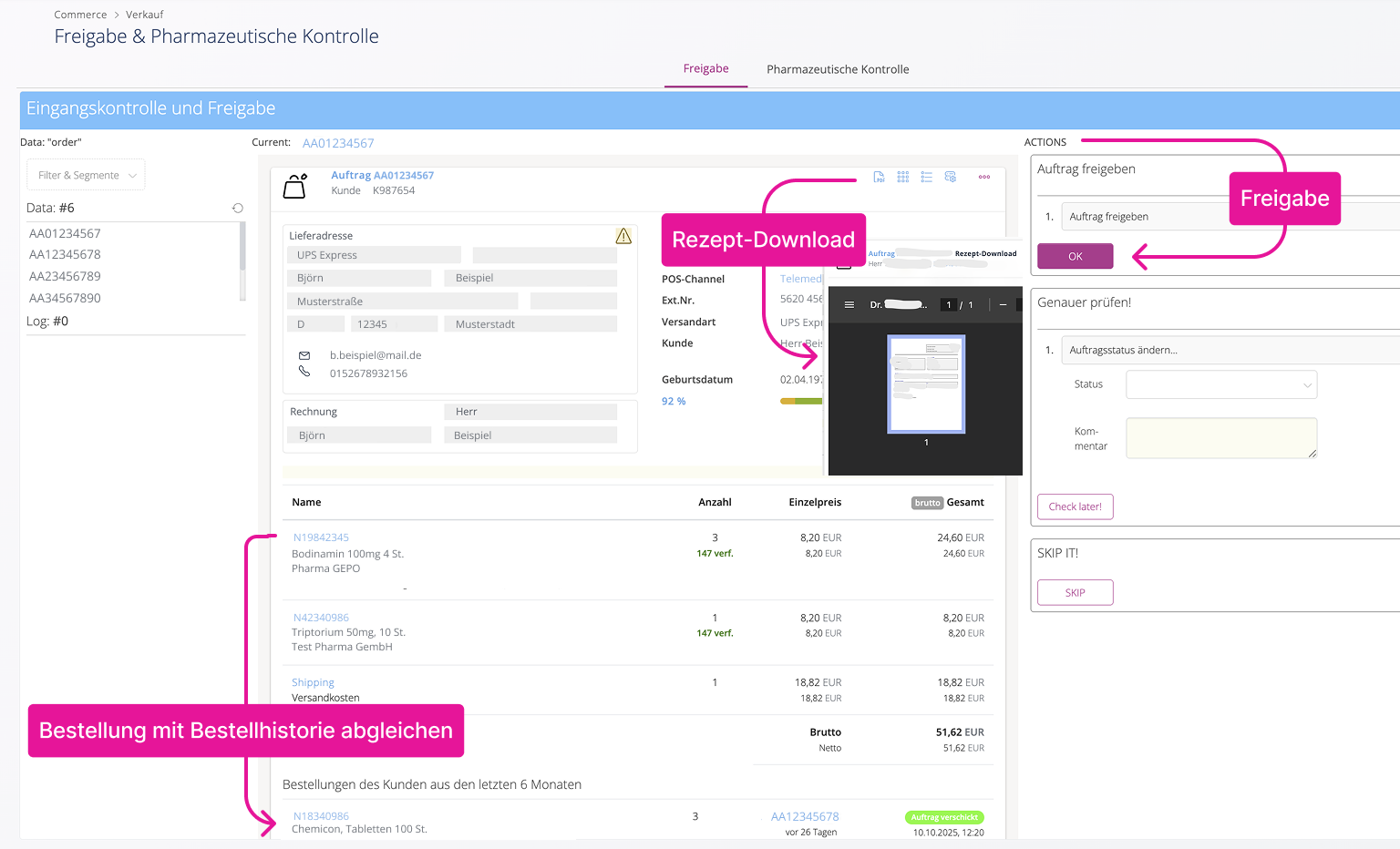Click the list view icon in order header
This screenshot has height=849, width=1400.
coord(926,177)
